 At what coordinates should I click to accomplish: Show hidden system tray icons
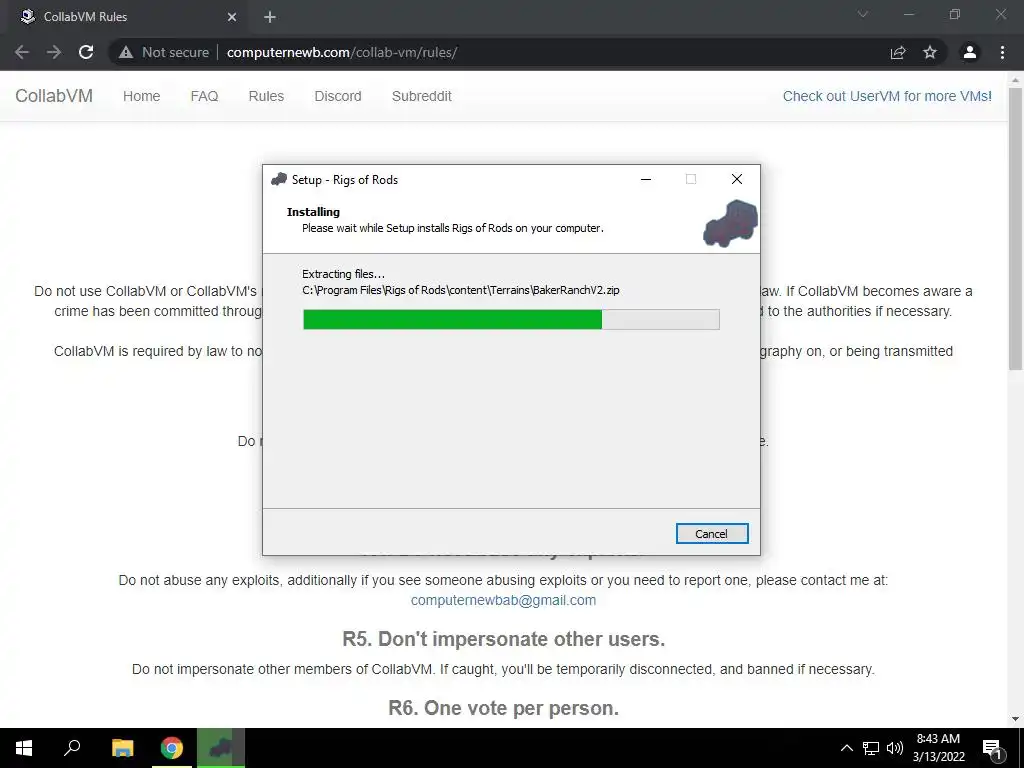pyautogui.click(x=846, y=748)
